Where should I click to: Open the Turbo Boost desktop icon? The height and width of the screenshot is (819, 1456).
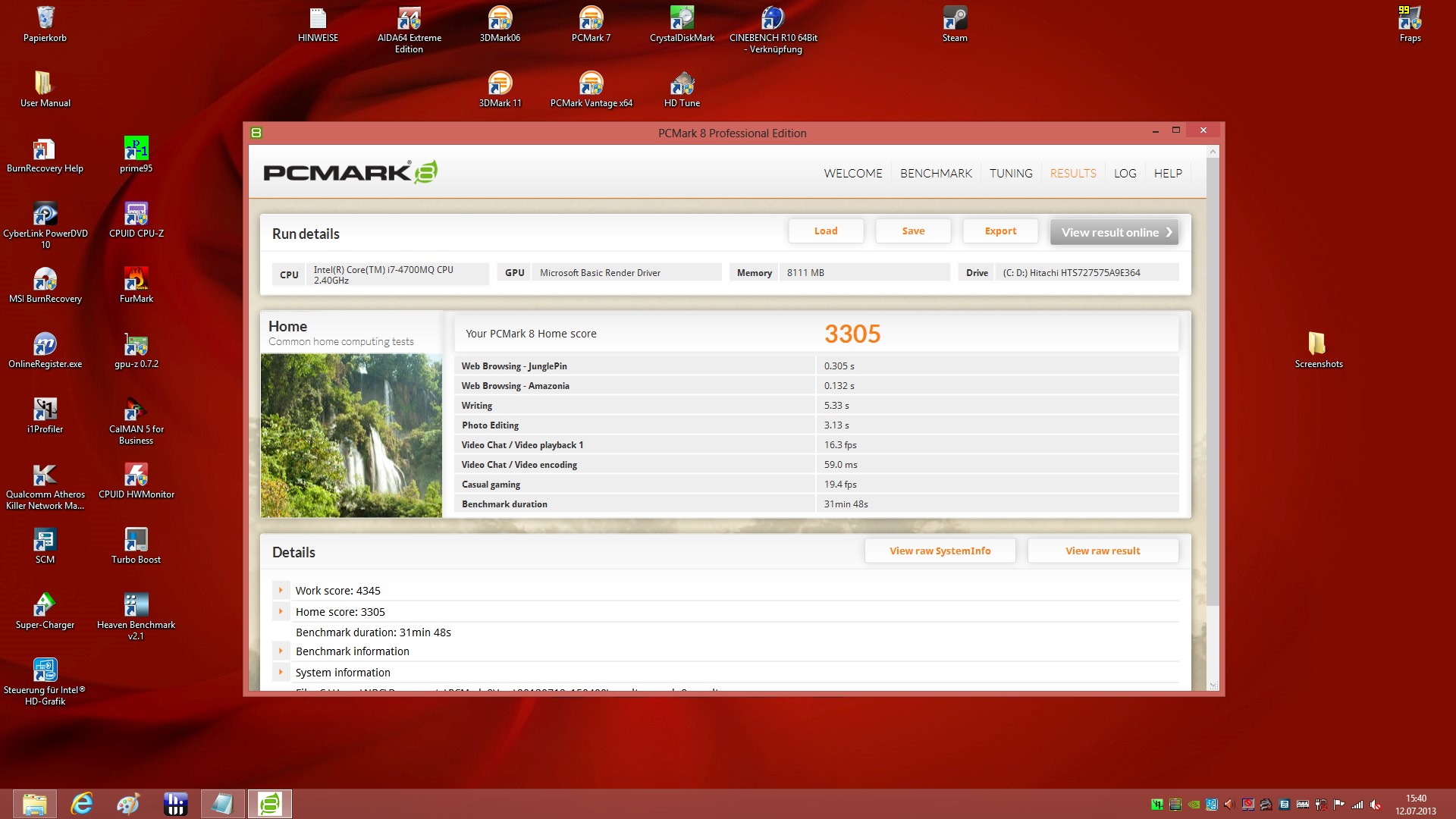pyautogui.click(x=136, y=546)
